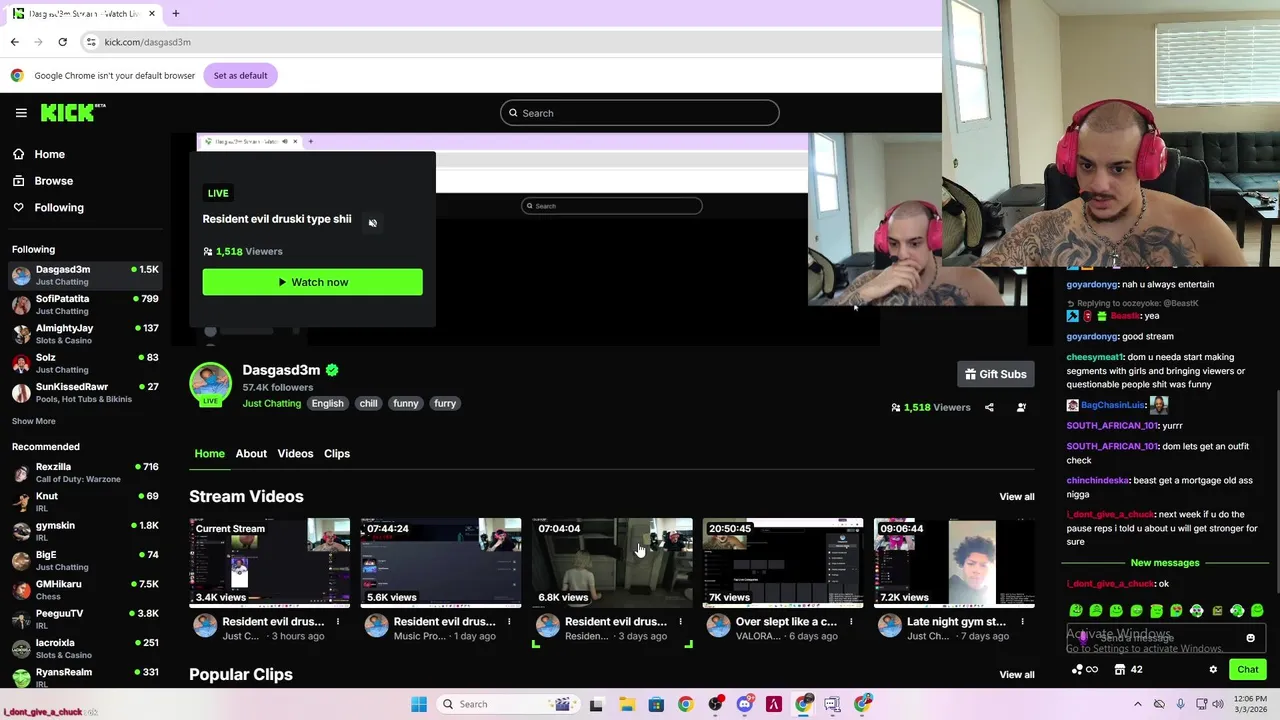Reload the browser page
The image size is (1280, 720).
62,42
